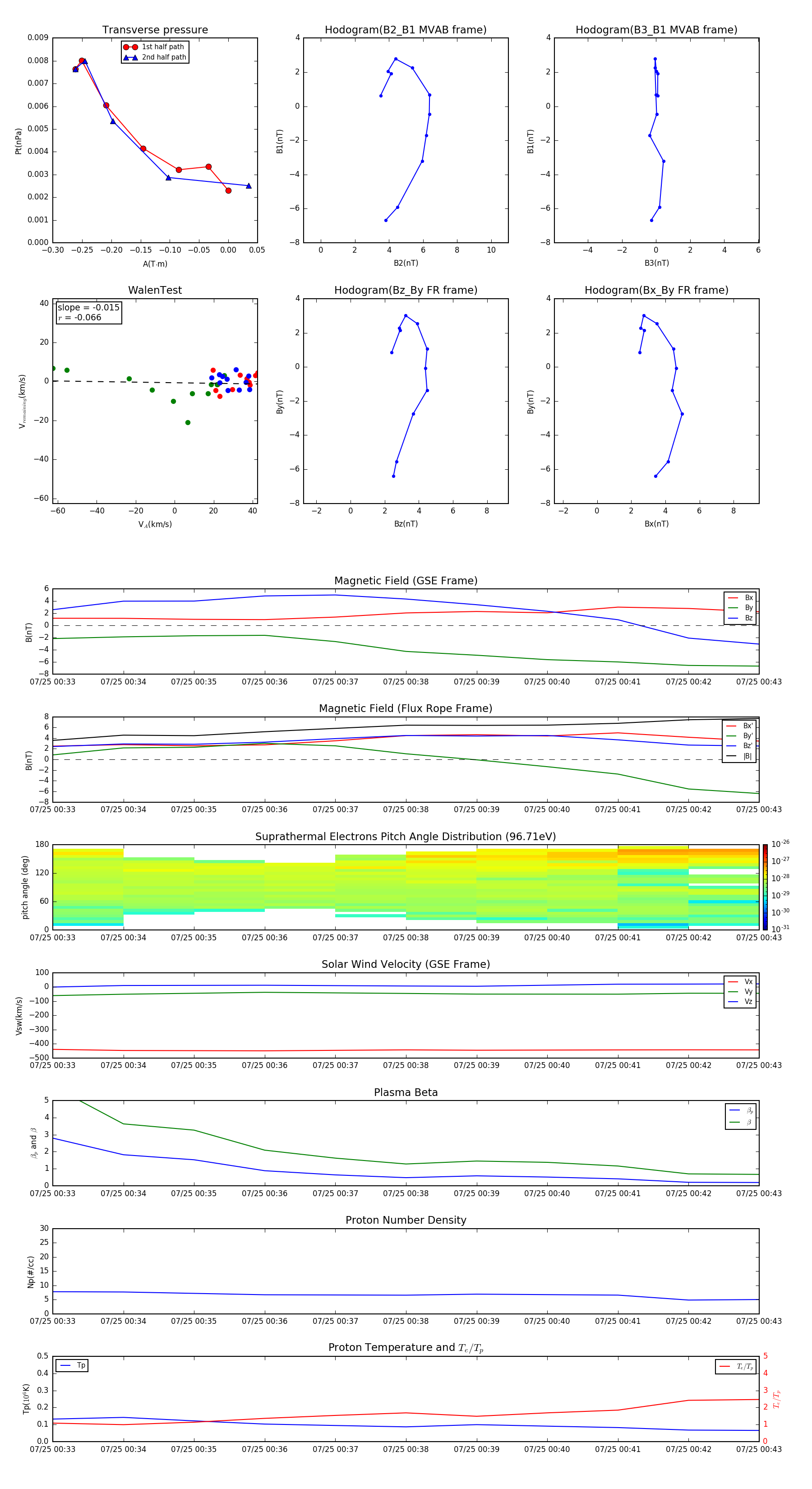Select the 'slope = -0.015' annotation
812x1489 pixels.
pos(88,308)
